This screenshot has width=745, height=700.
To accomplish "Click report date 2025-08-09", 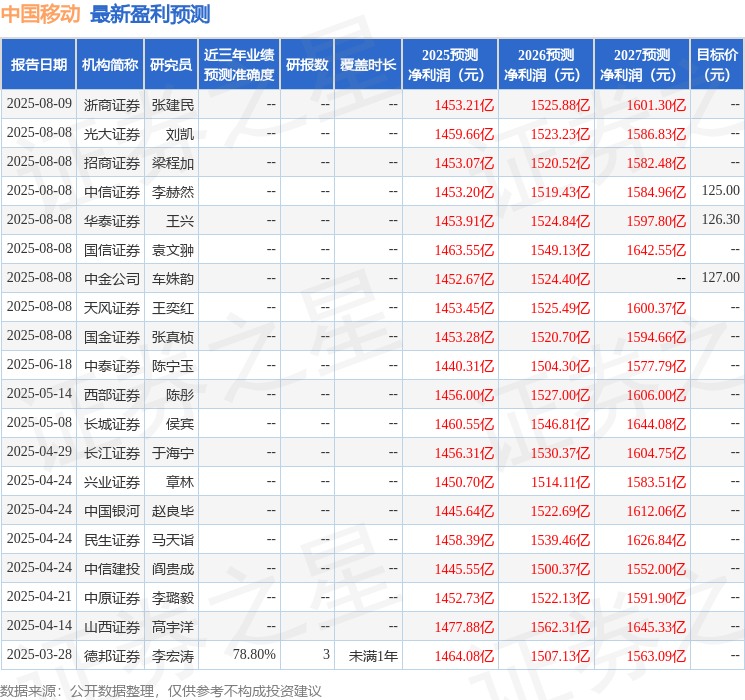I will pos(39,103).
